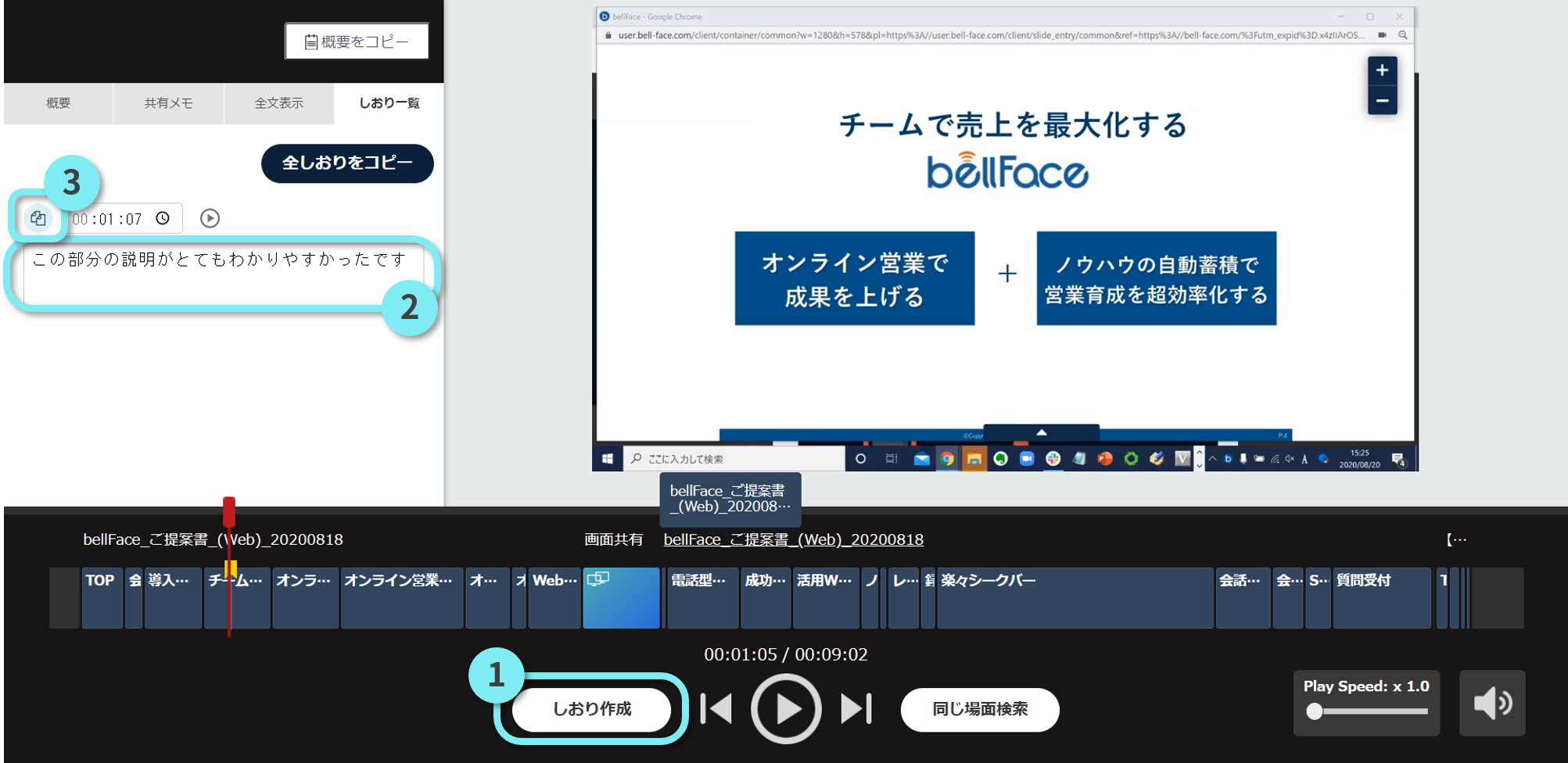Open the しおり一覧 tab
This screenshot has width=1568, height=763.
[x=389, y=103]
